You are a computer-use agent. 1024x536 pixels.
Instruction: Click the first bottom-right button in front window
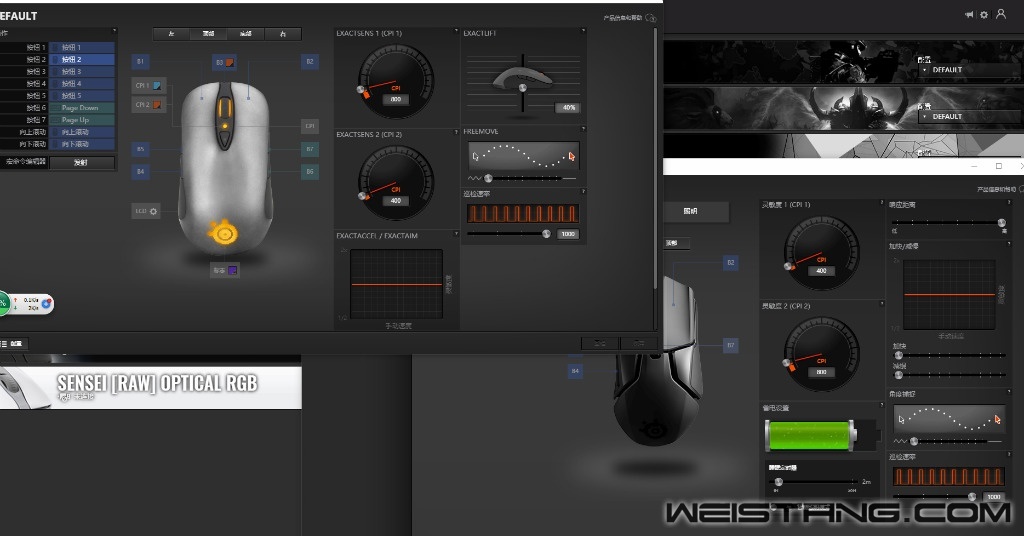599,343
